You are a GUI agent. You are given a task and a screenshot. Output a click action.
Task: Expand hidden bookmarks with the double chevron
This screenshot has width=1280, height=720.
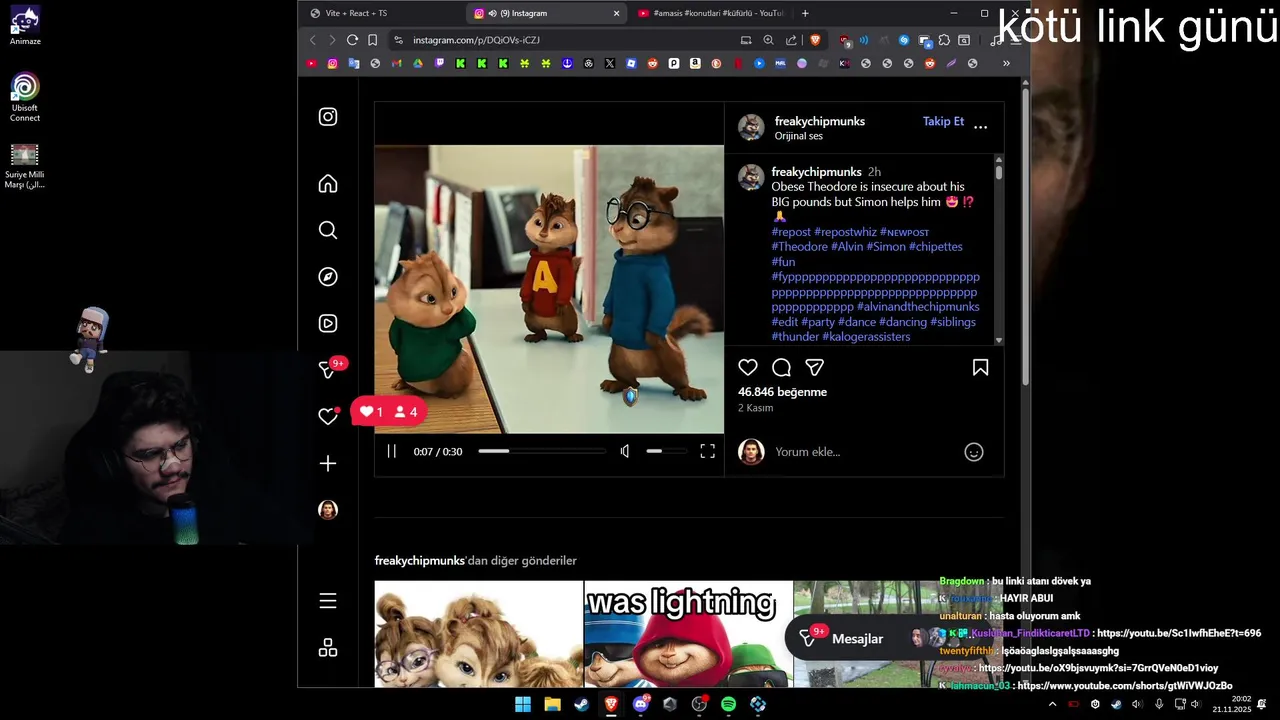pos(1006,63)
